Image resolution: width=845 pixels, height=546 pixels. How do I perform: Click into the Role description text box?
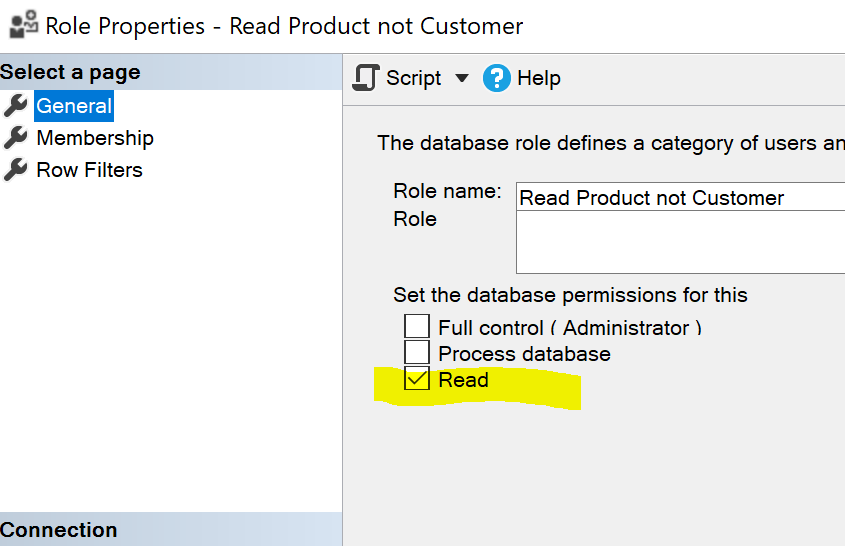[680, 242]
